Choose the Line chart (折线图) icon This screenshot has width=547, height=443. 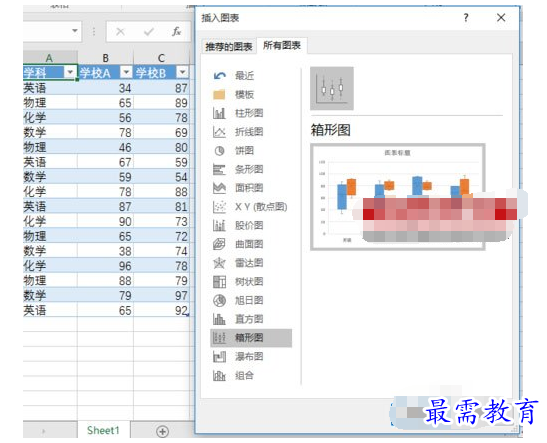click(219, 132)
